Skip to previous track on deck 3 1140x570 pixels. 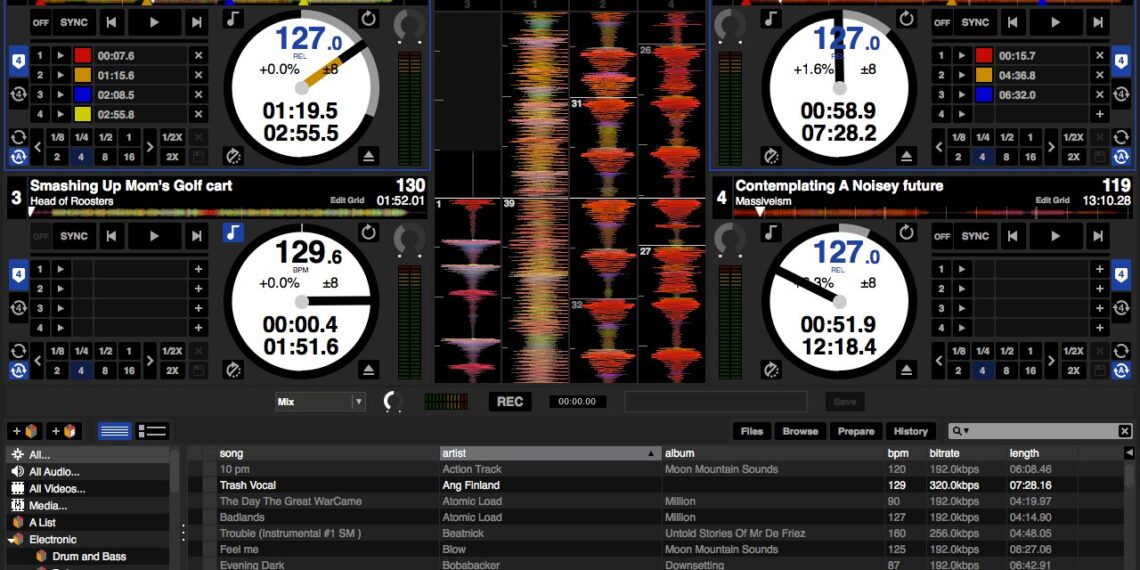(112, 237)
